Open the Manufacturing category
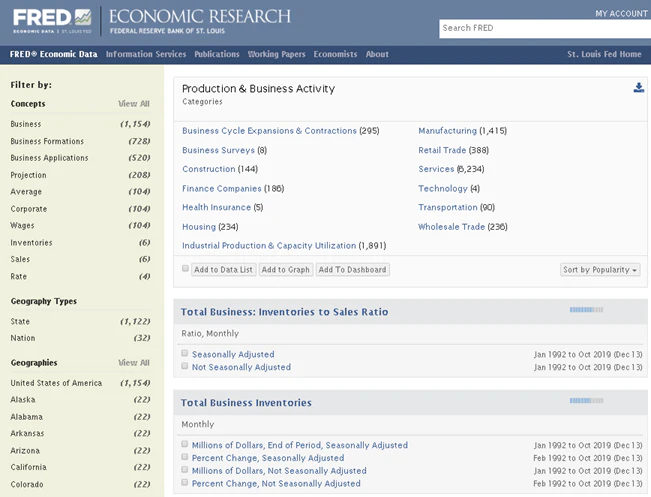This screenshot has width=651, height=497. 448,131
